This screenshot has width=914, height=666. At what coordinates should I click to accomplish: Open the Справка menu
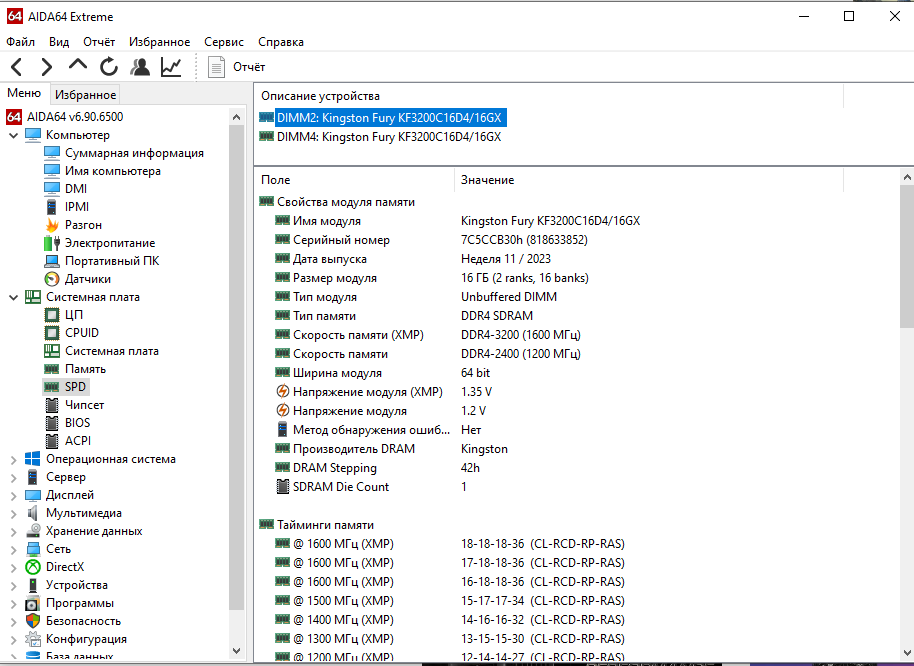click(x=281, y=42)
